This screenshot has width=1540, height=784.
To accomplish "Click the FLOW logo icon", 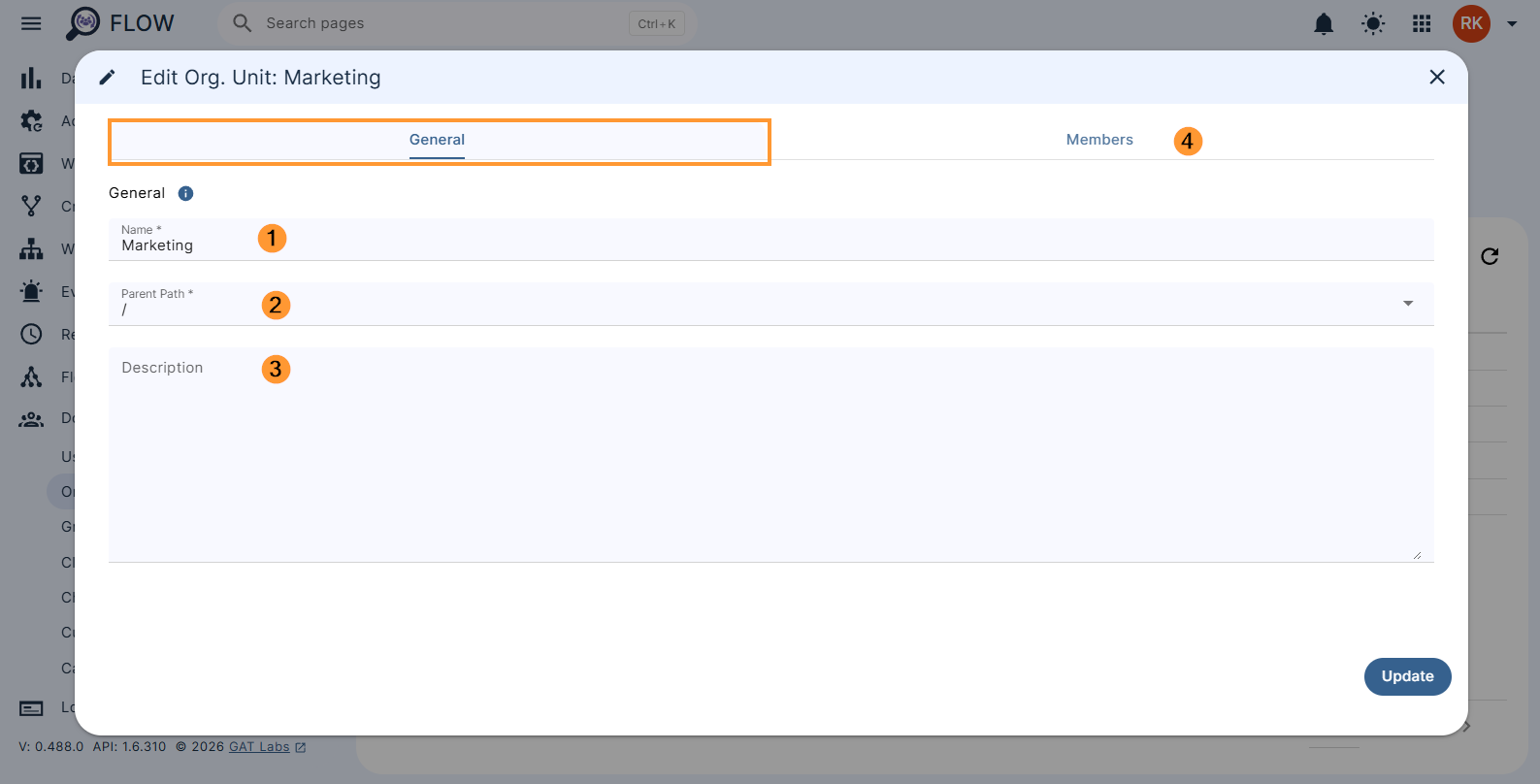I will point(83,23).
